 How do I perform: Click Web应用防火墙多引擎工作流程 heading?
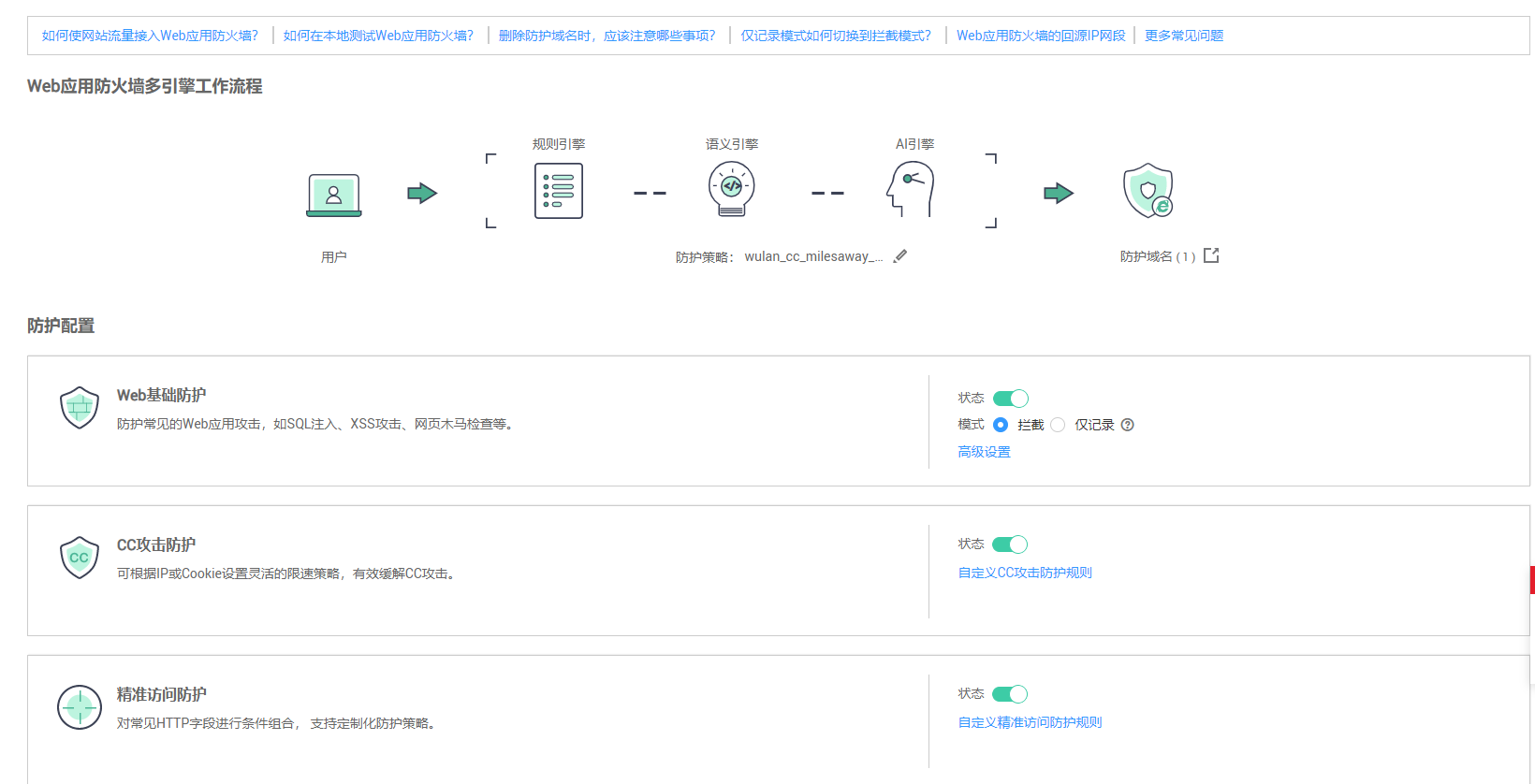point(145,86)
